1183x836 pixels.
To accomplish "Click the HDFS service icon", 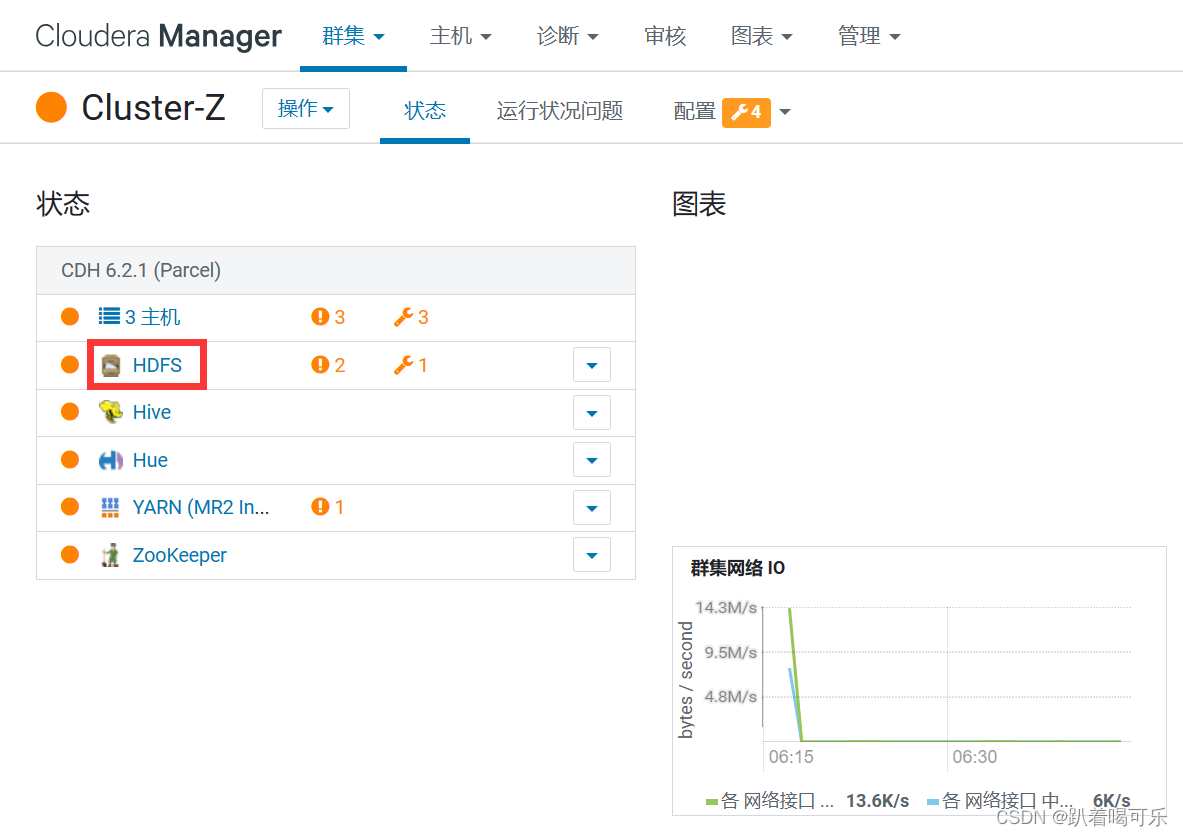I will pyautogui.click(x=111, y=365).
